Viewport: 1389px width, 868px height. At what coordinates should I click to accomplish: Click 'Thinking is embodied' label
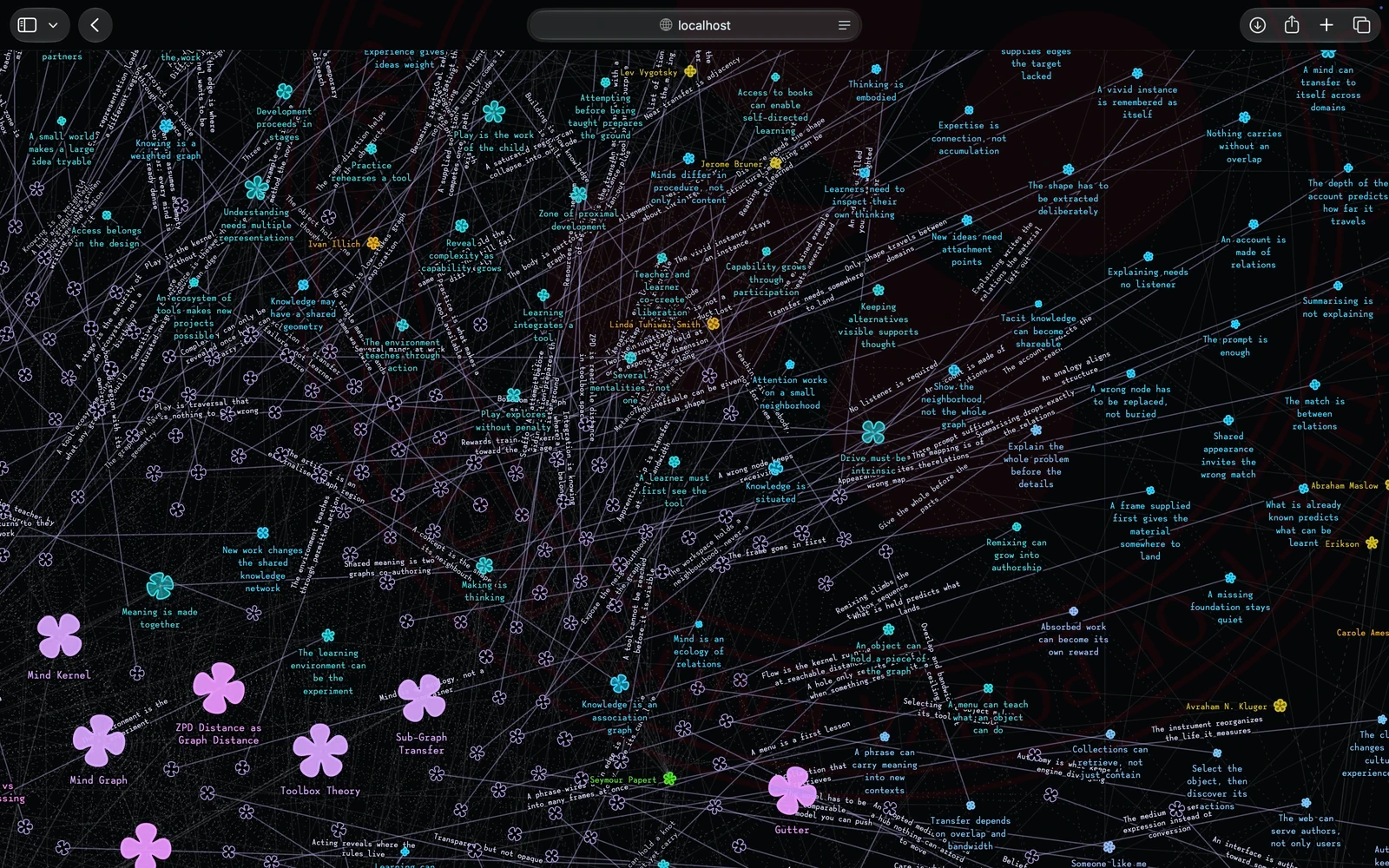876,91
